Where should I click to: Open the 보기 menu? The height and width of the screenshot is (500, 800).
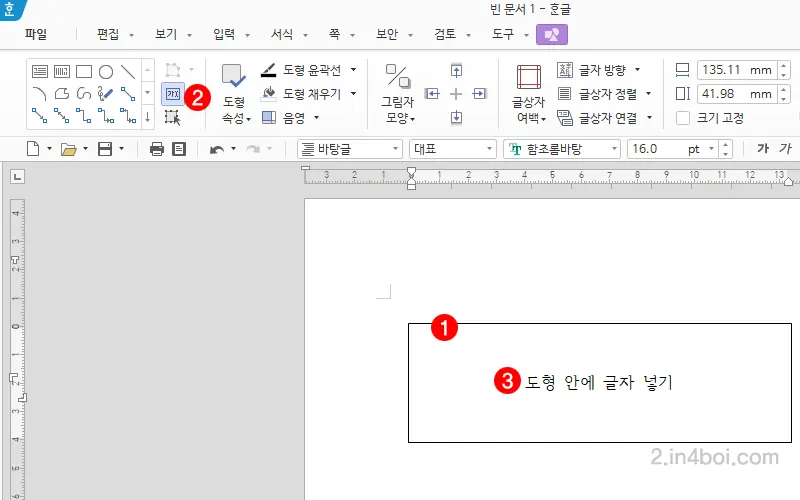[166, 34]
